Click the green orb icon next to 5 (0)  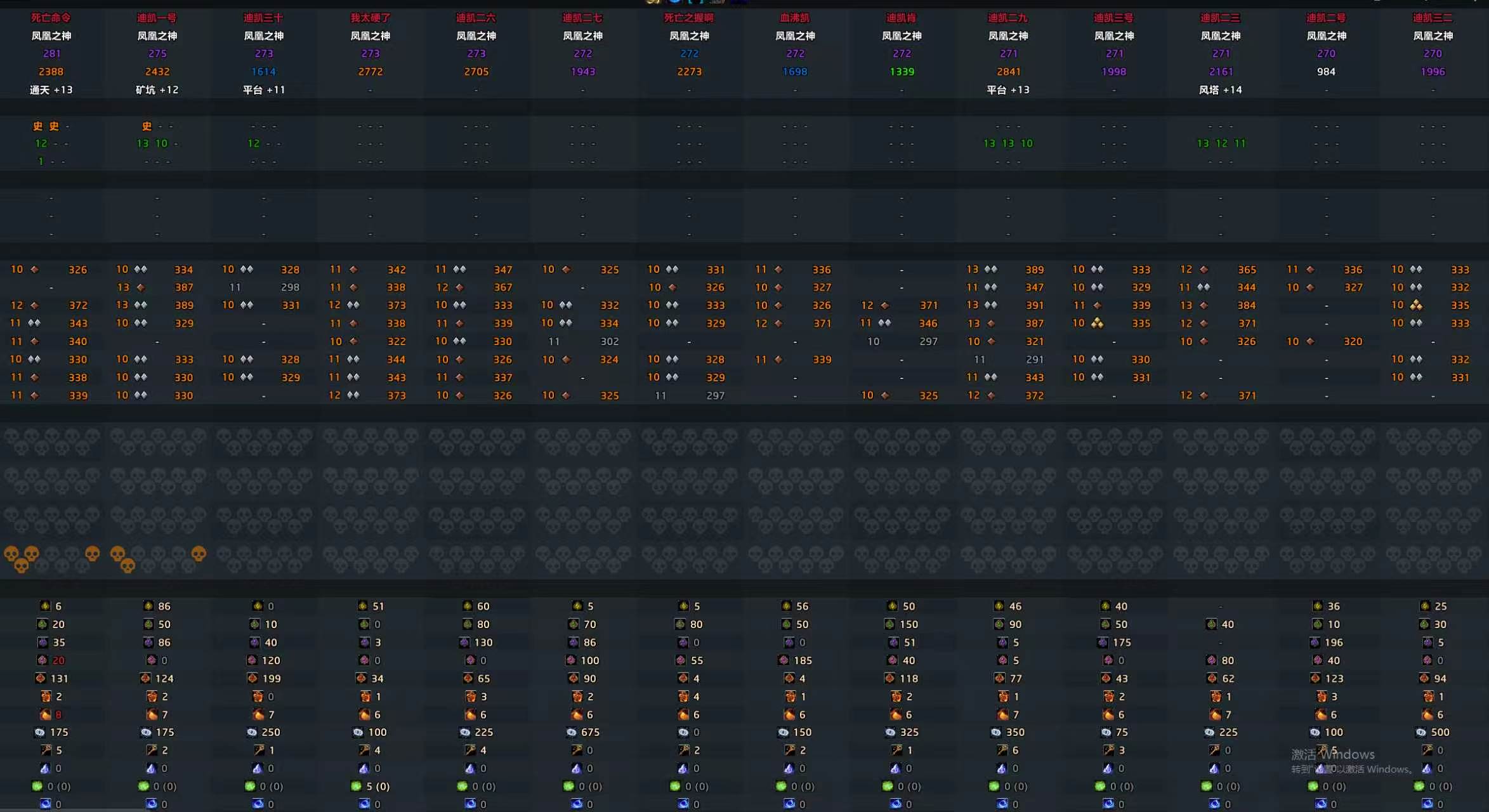[x=357, y=786]
